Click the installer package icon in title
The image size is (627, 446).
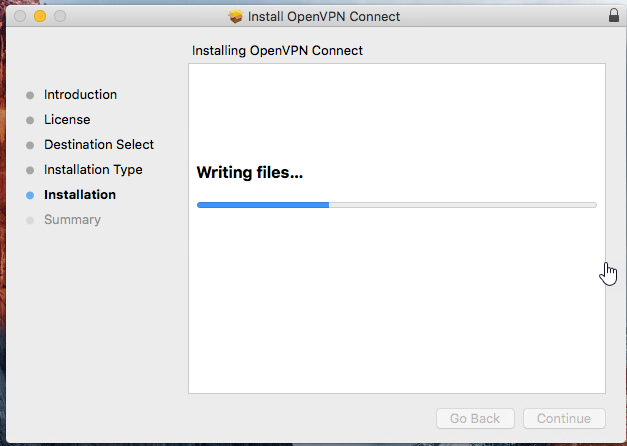click(x=236, y=16)
